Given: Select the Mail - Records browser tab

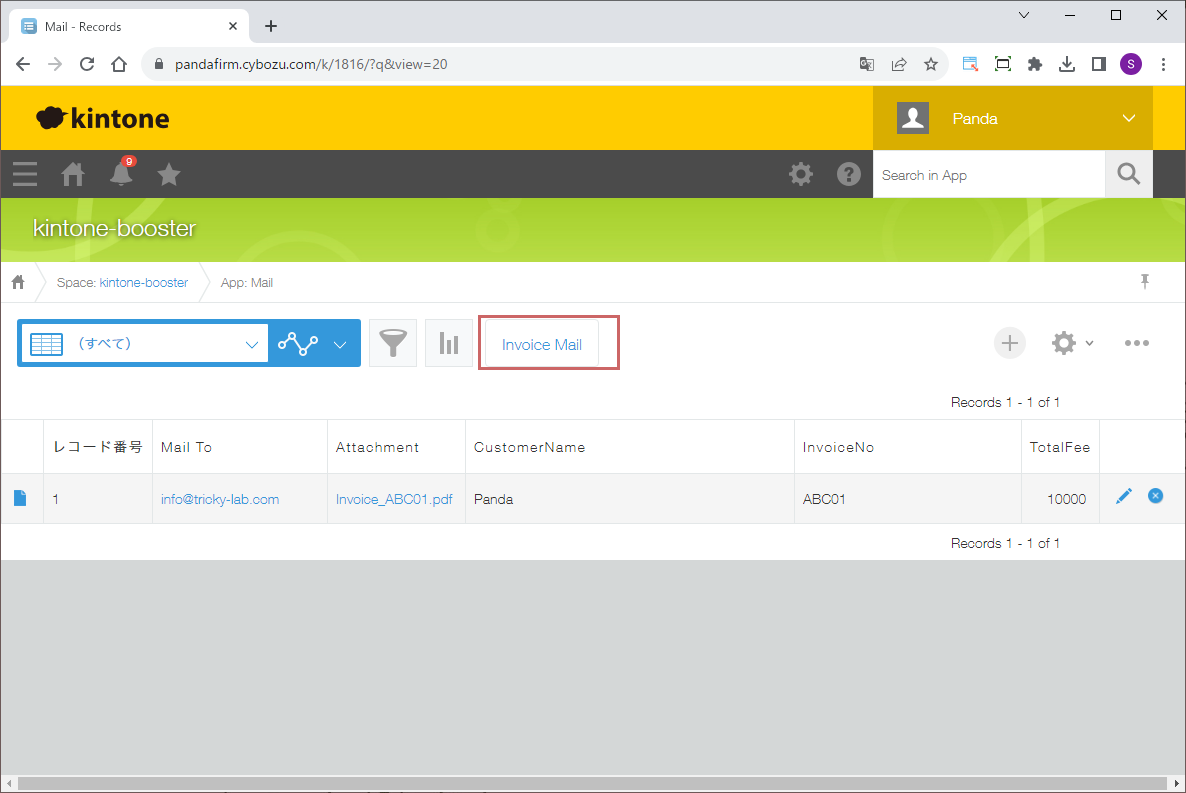Looking at the screenshot, I should click(x=125, y=26).
